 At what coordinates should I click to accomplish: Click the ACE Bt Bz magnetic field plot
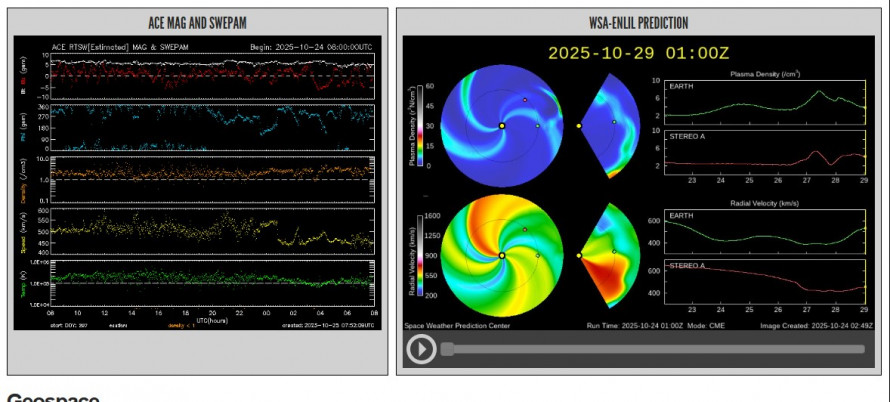click(212, 76)
